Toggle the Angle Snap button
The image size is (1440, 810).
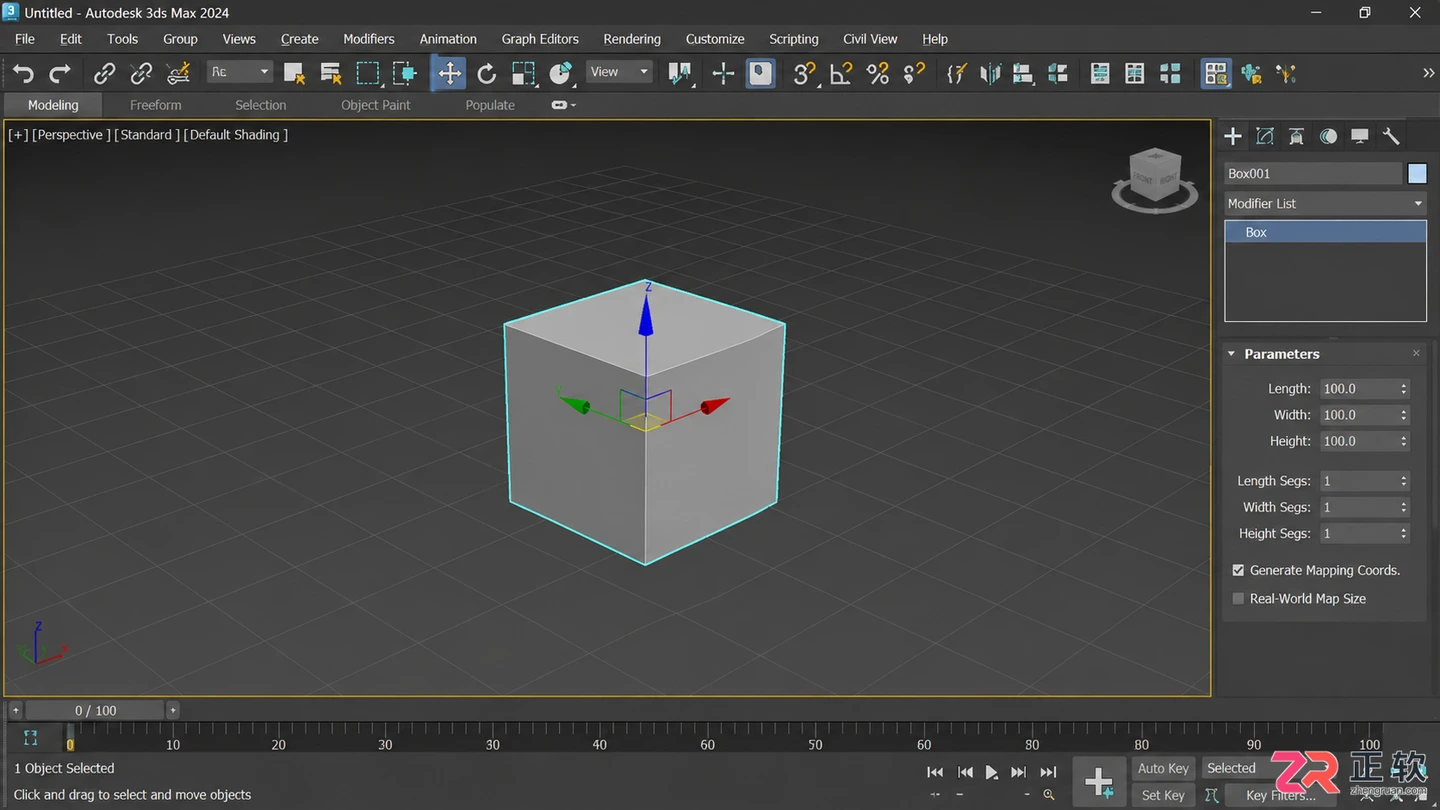tap(841, 73)
